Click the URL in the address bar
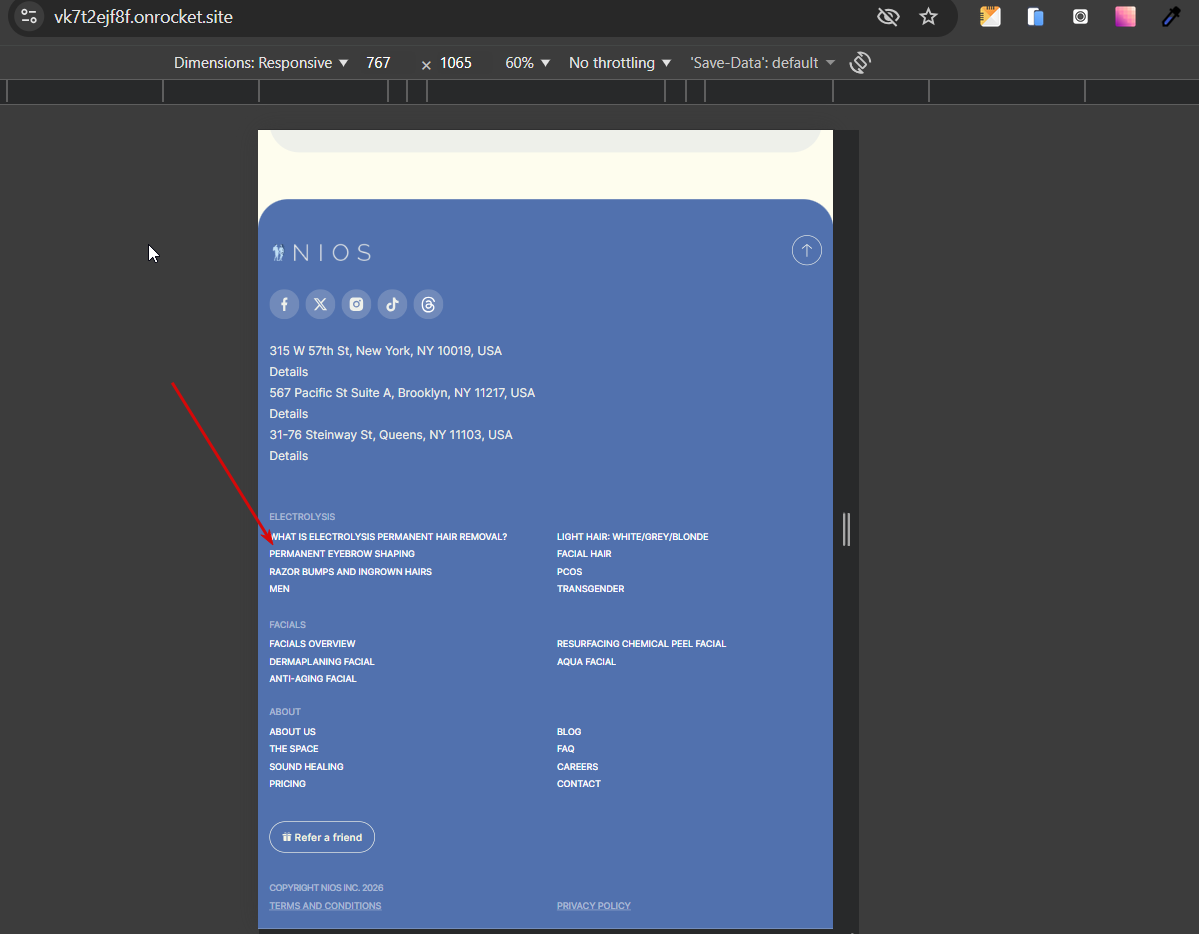This screenshot has width=1199, height=934. [x=144, y=17]
